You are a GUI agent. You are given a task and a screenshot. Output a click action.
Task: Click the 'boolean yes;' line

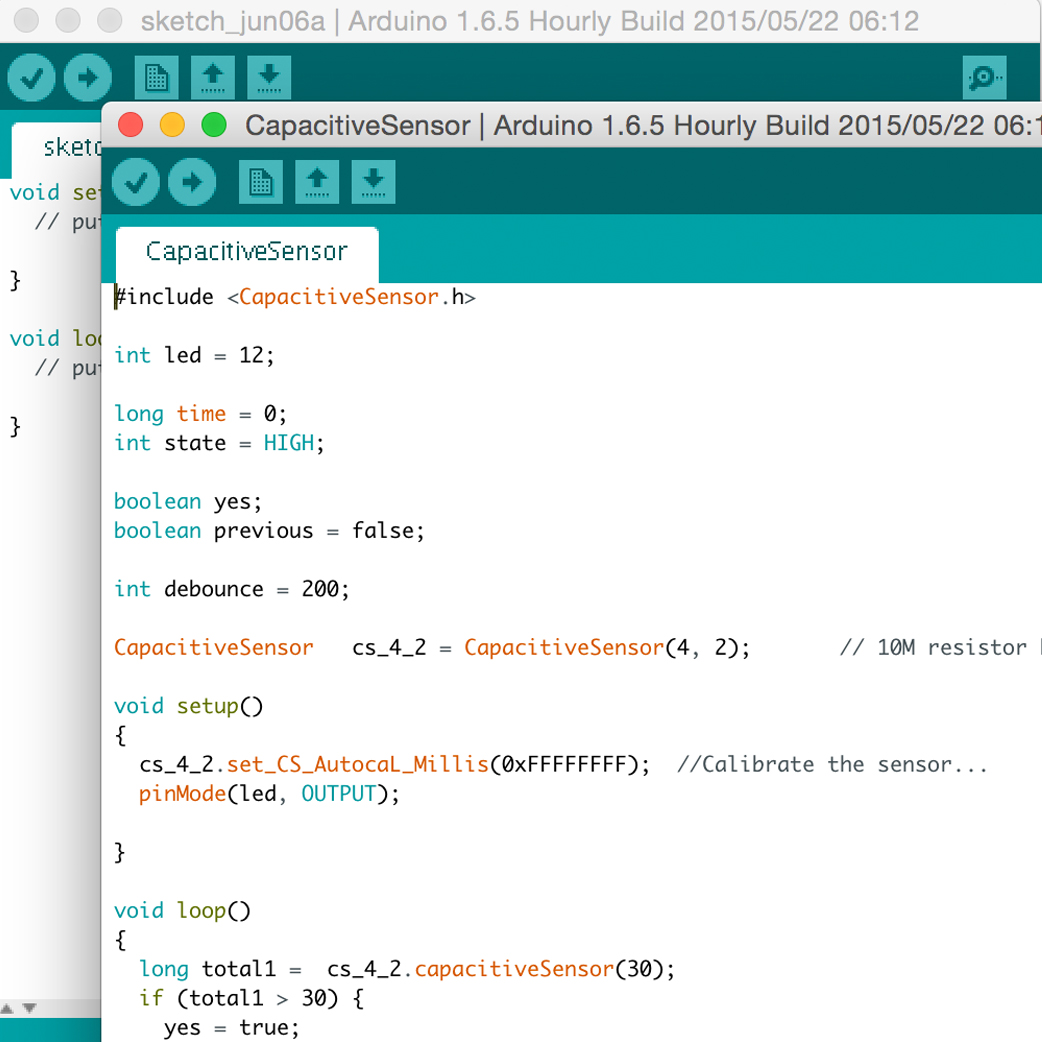pos(187,501)
